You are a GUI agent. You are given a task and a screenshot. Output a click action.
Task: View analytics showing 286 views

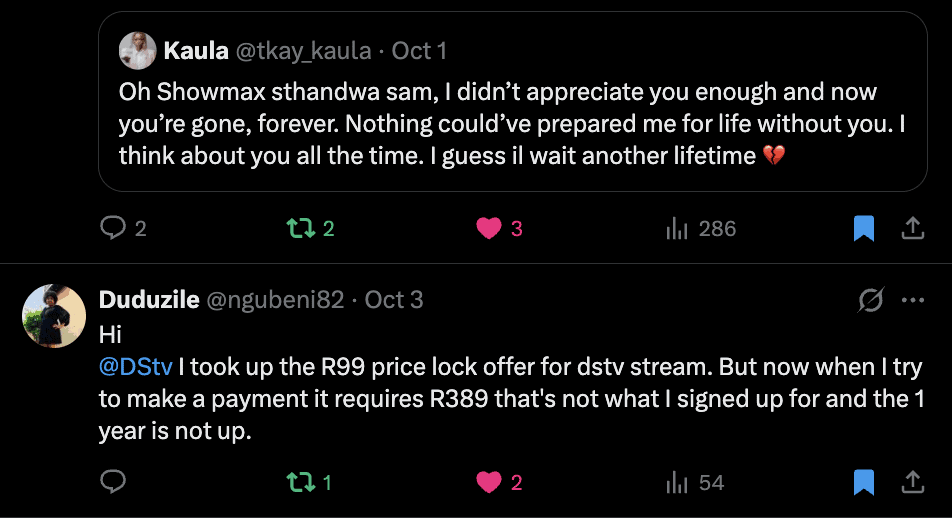pyautogui.click(x=701, y=228)
